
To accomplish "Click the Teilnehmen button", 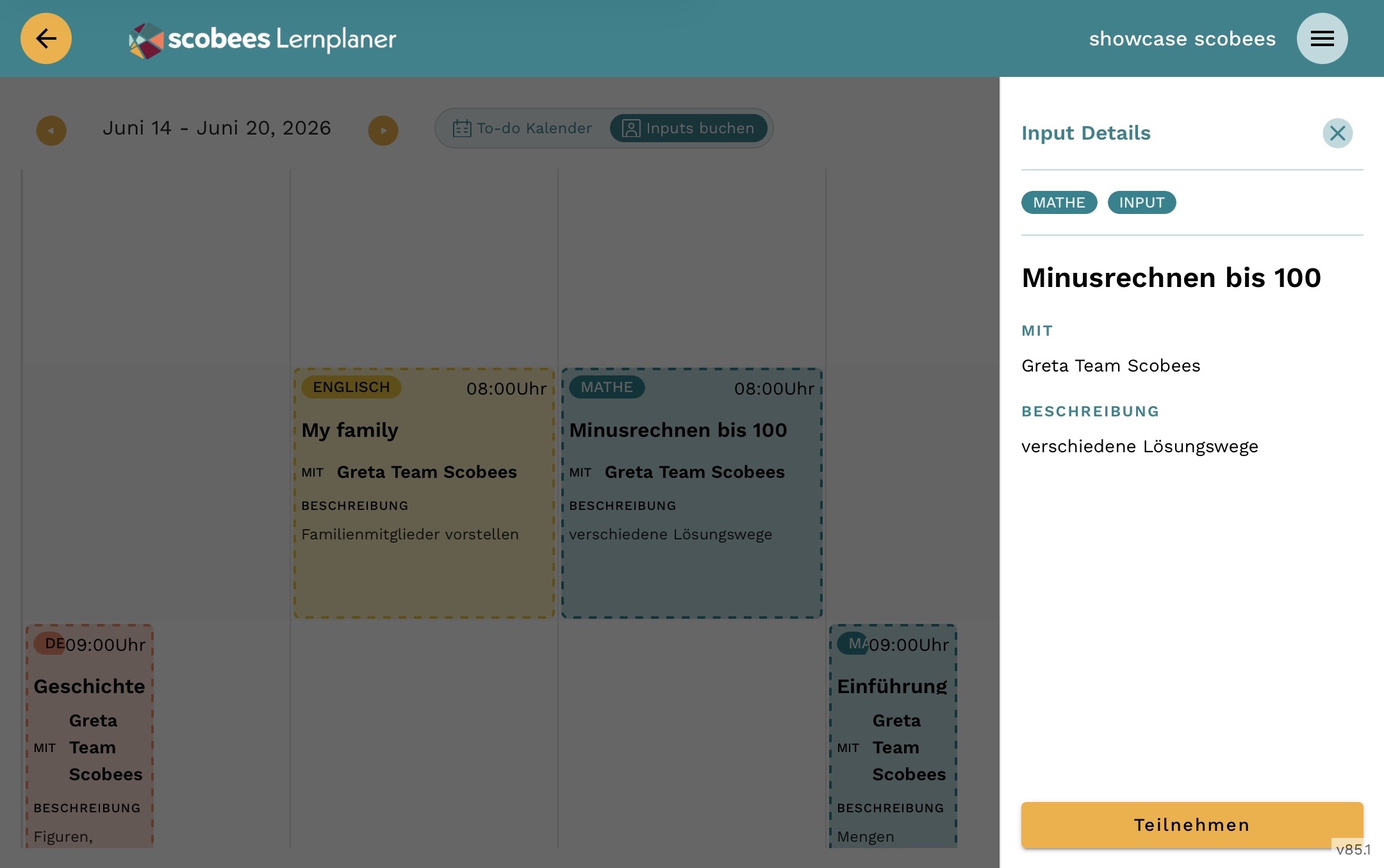I will coord(1192,825).
